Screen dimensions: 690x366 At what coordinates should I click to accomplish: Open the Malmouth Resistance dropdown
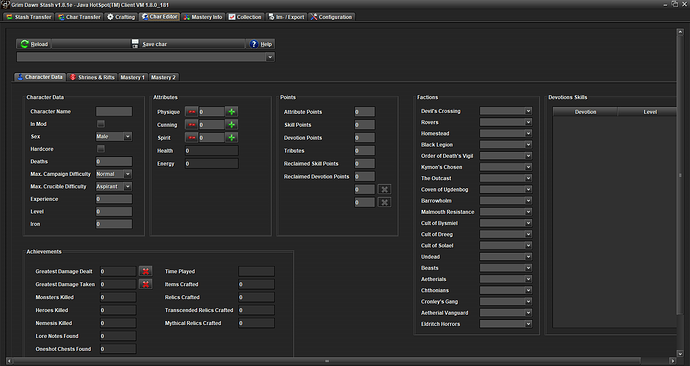[506, 212]
